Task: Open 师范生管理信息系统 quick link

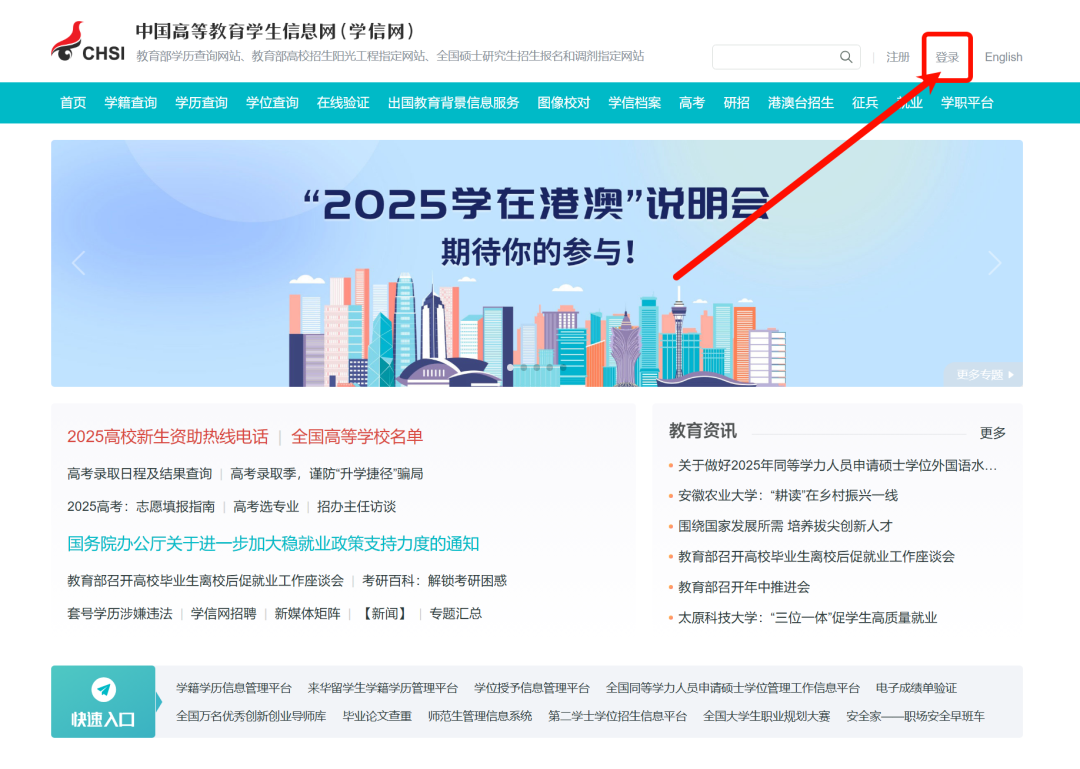Action: [x=480, y=717]
